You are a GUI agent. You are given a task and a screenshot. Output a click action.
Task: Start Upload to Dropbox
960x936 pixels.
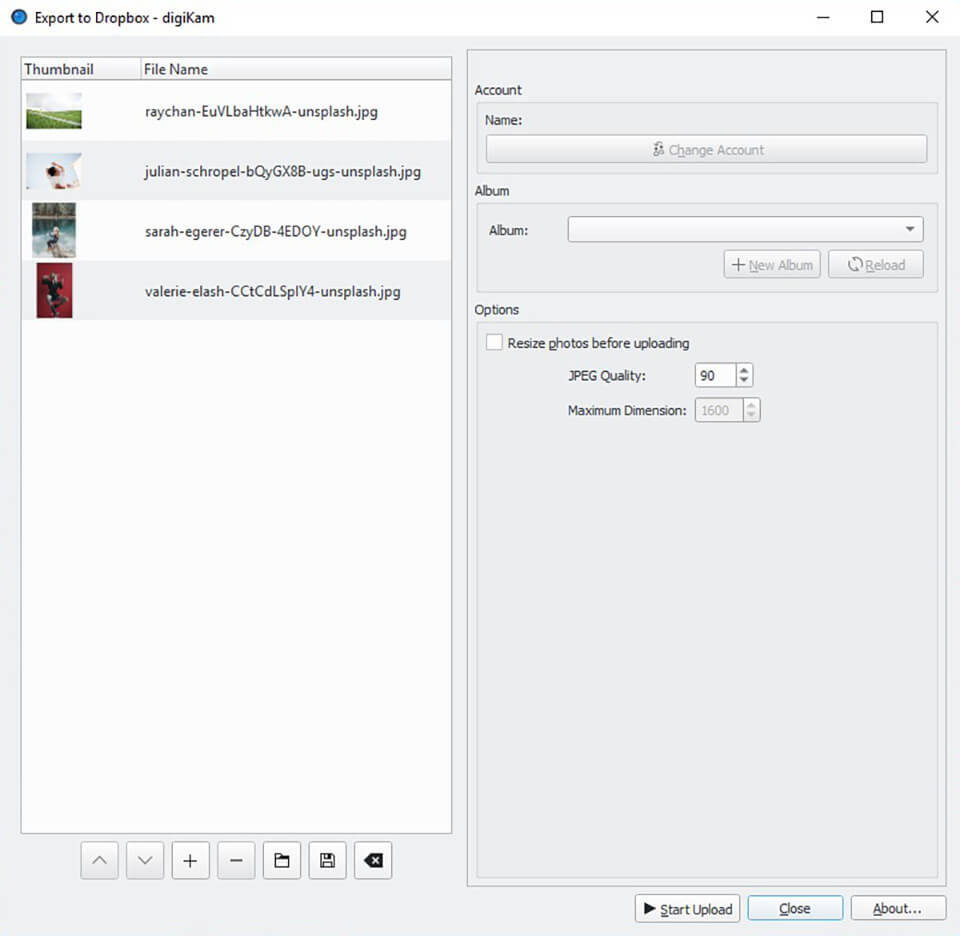click(687, 908)
